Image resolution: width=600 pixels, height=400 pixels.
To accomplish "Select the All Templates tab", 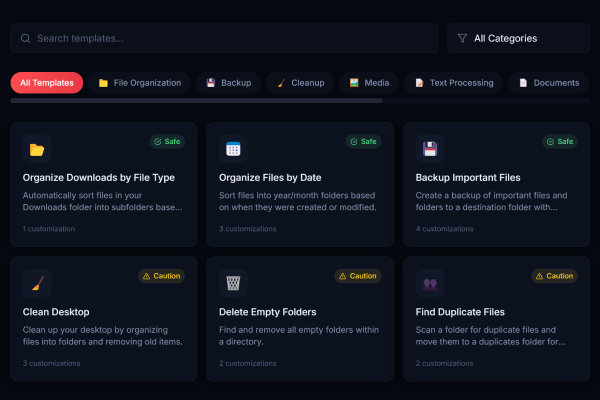I will pyautogui.click(x=47, y=83).
